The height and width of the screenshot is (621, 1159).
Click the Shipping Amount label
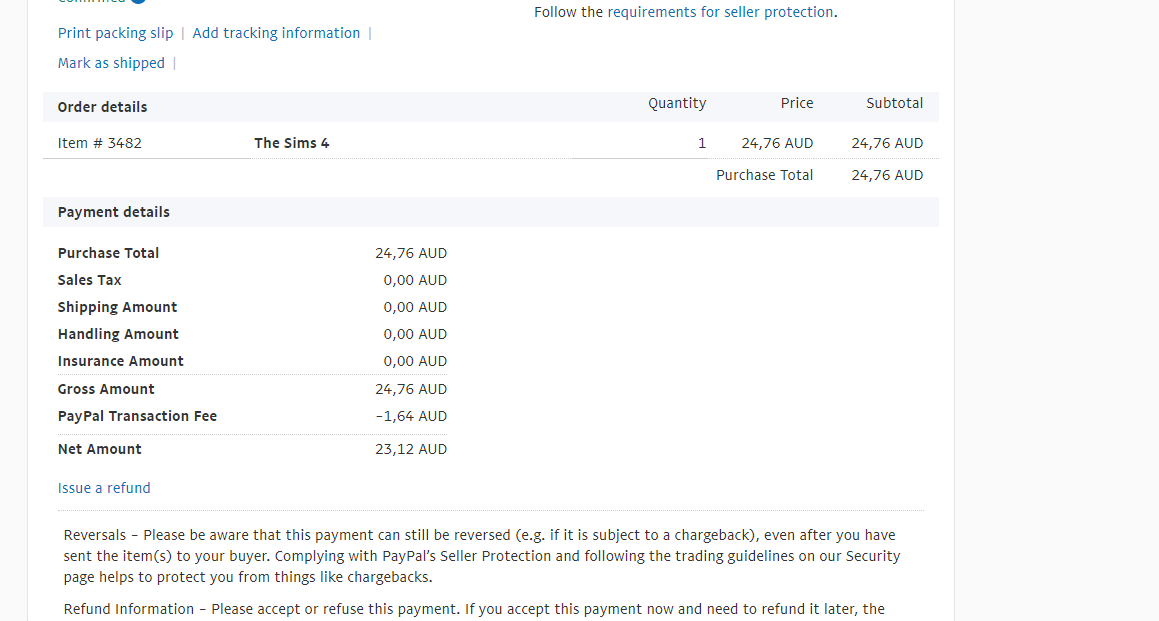(117, 307)
